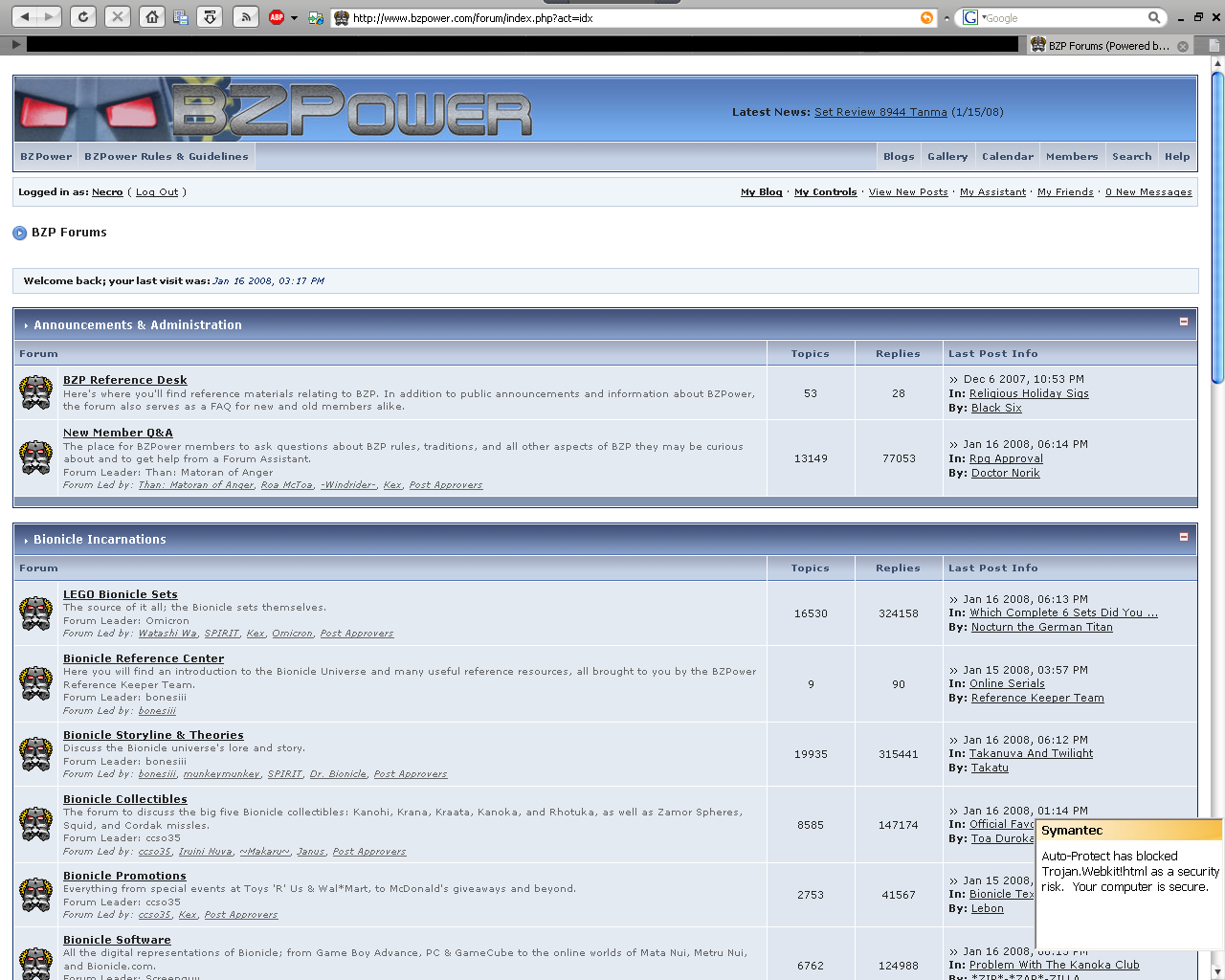Click the Back navigation arrow
Screen dimensions: 1225x980
tap(27, 16)
